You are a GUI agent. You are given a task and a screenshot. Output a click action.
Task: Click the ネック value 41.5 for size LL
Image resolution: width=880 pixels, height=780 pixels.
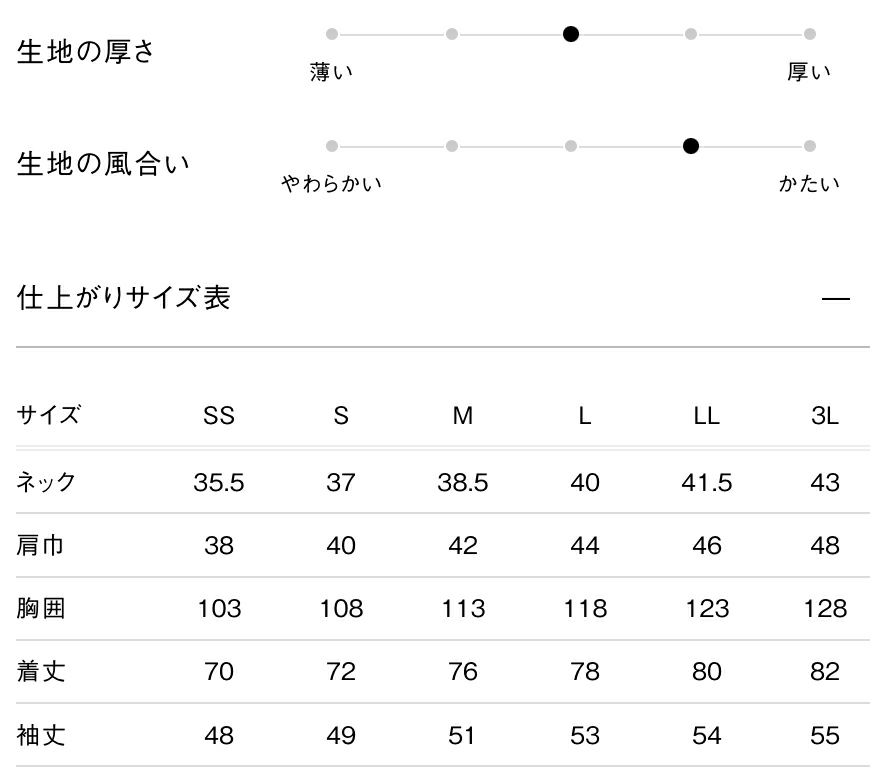click(706, 483)
